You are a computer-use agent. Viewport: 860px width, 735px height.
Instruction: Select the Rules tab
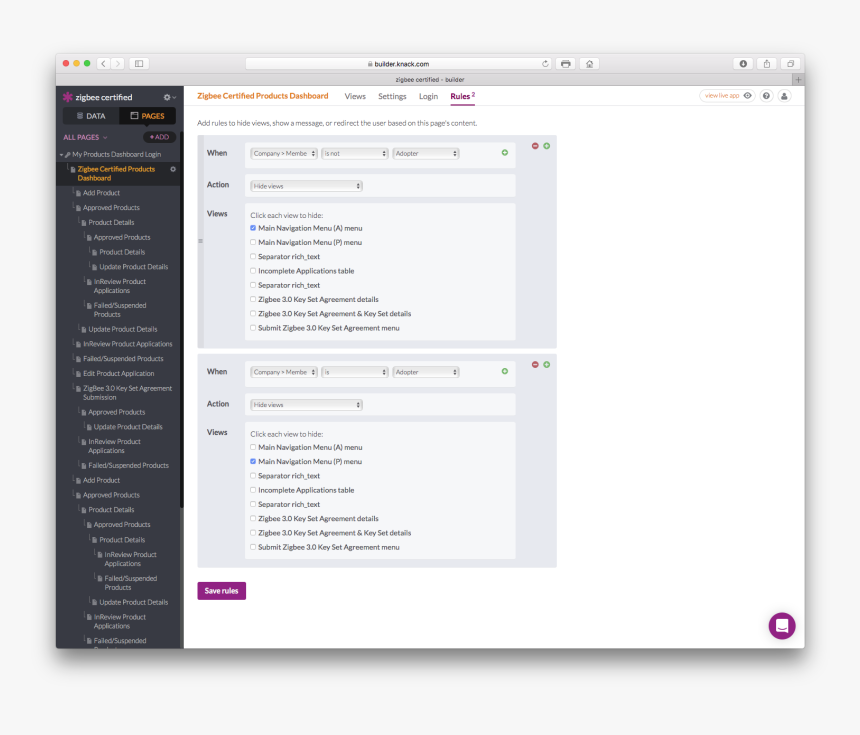point(462,97)
